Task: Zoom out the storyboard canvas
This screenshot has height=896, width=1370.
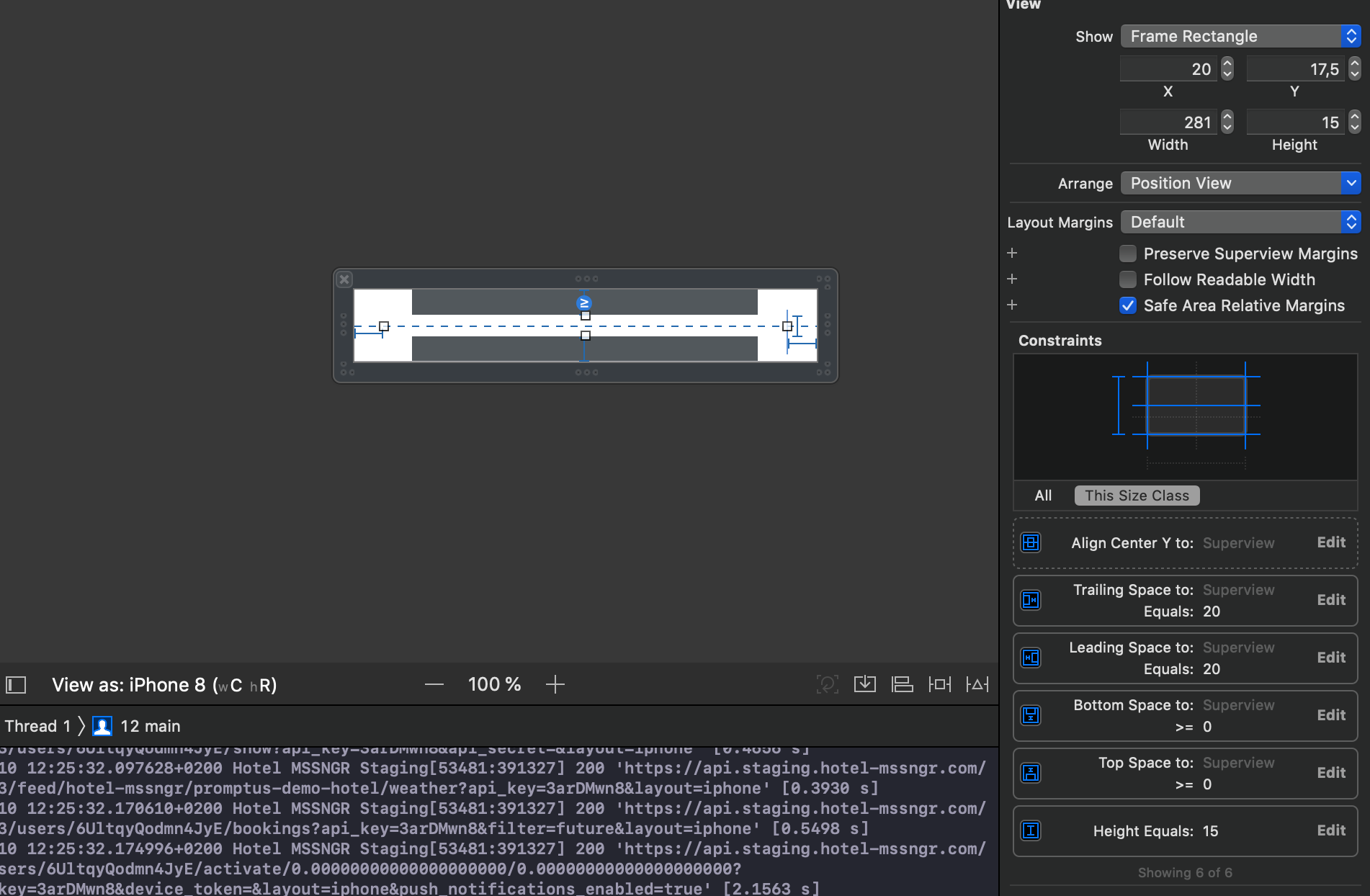Action: click(x=434, y=684)
